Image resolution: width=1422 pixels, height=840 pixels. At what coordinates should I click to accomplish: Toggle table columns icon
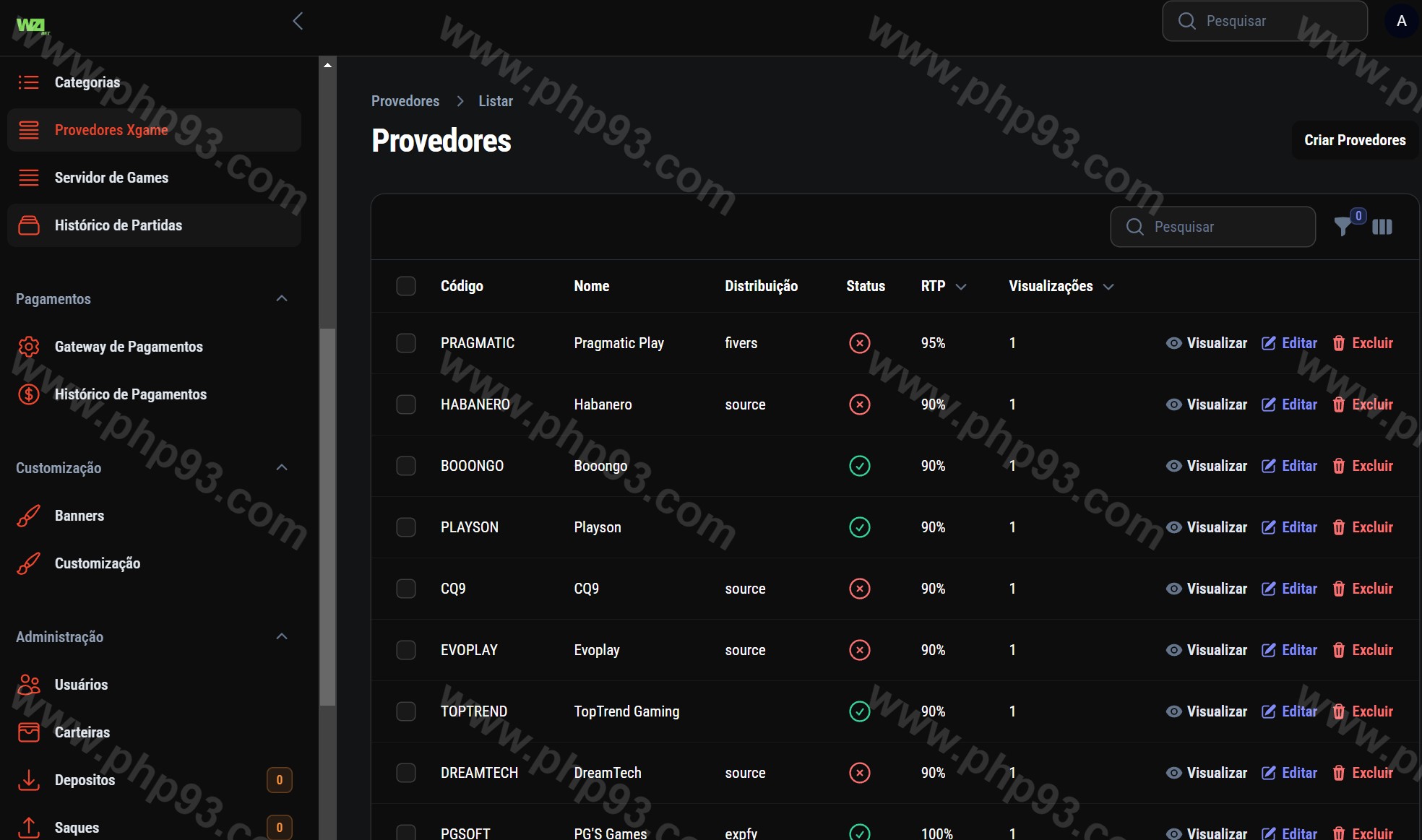pos(1382,227)
